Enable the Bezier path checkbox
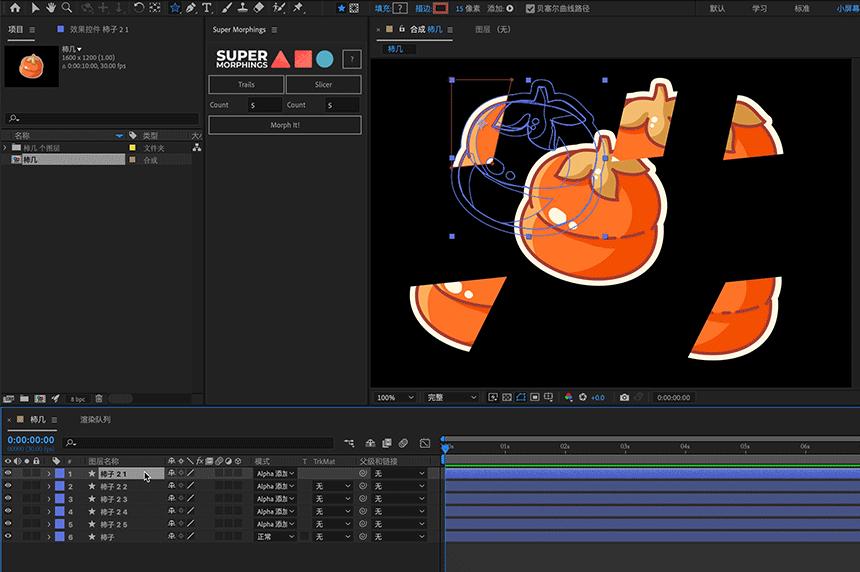The width and height of the screenshot is (860, 572). [530, 9]
